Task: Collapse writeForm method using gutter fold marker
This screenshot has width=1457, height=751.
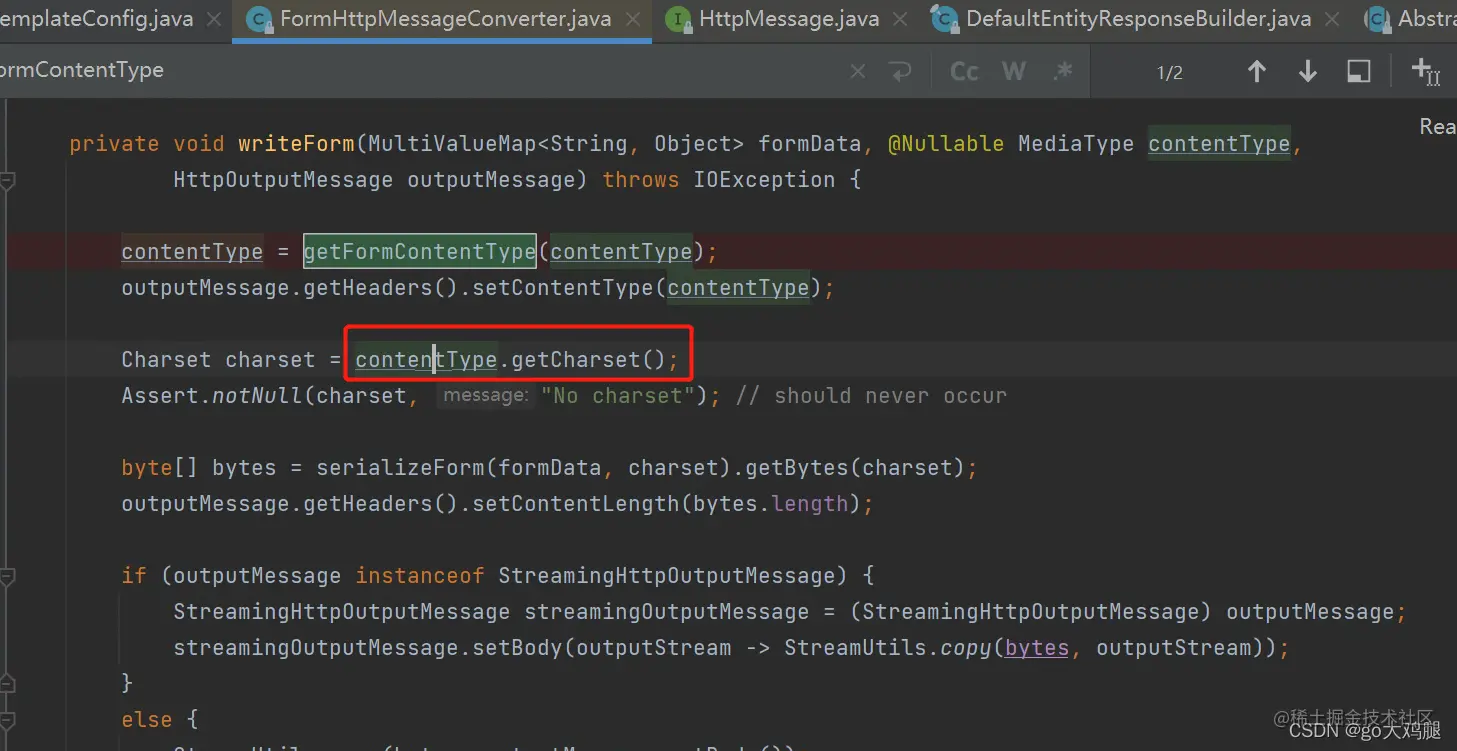Action: click(7, 180)
